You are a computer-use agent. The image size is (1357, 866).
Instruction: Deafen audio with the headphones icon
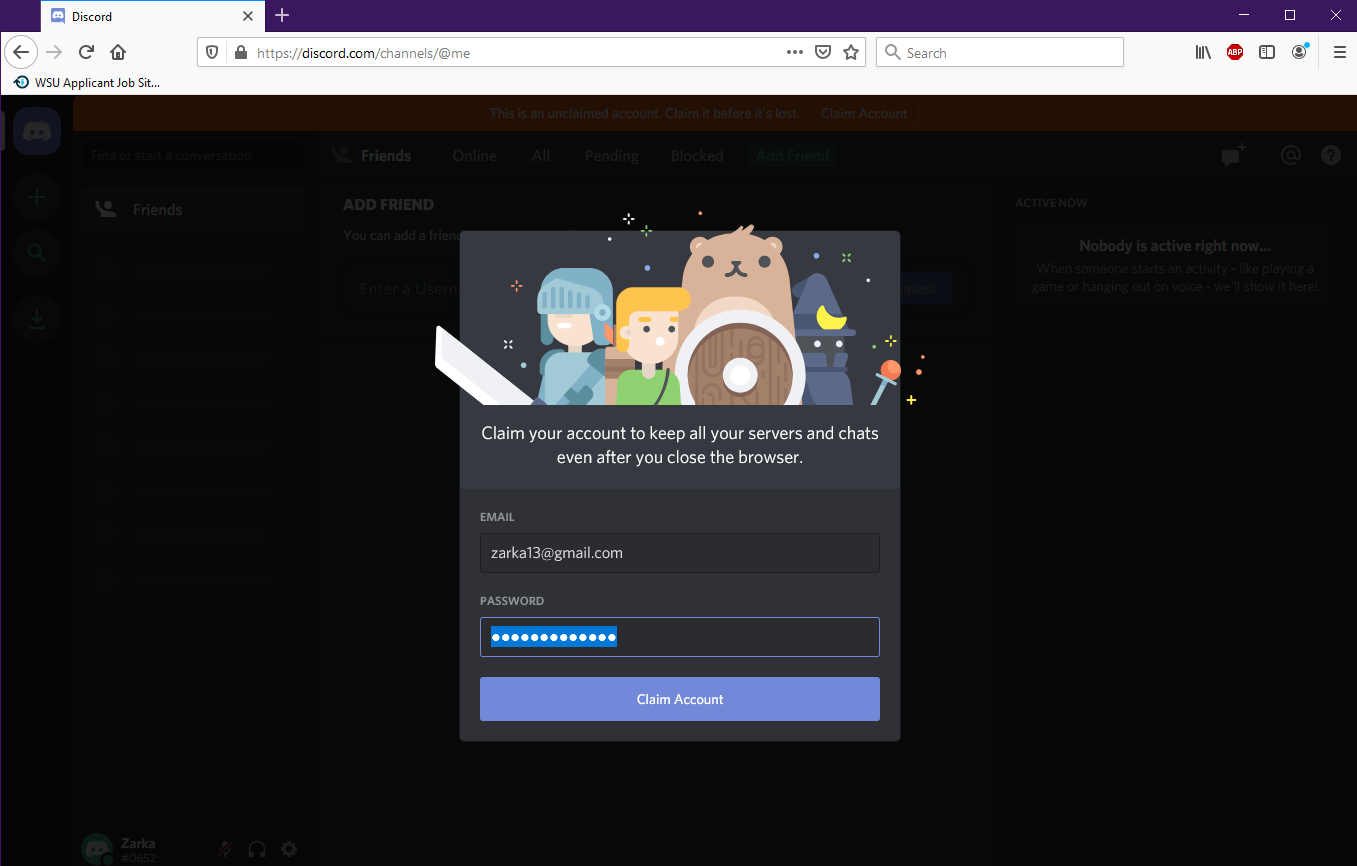tap(256, 848)
